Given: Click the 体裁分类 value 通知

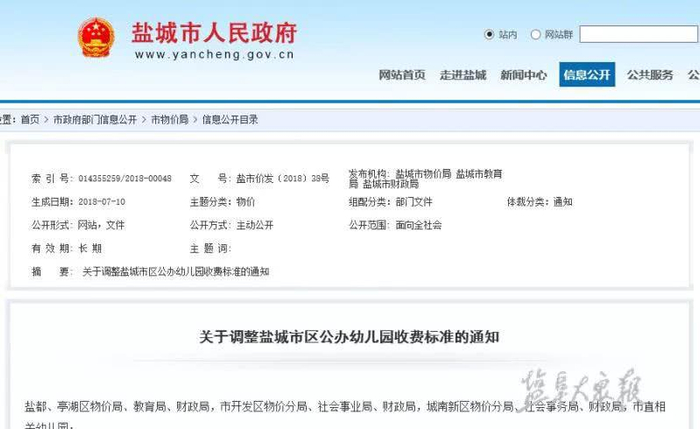Looking at the screenshot, I should coord(563,202).
